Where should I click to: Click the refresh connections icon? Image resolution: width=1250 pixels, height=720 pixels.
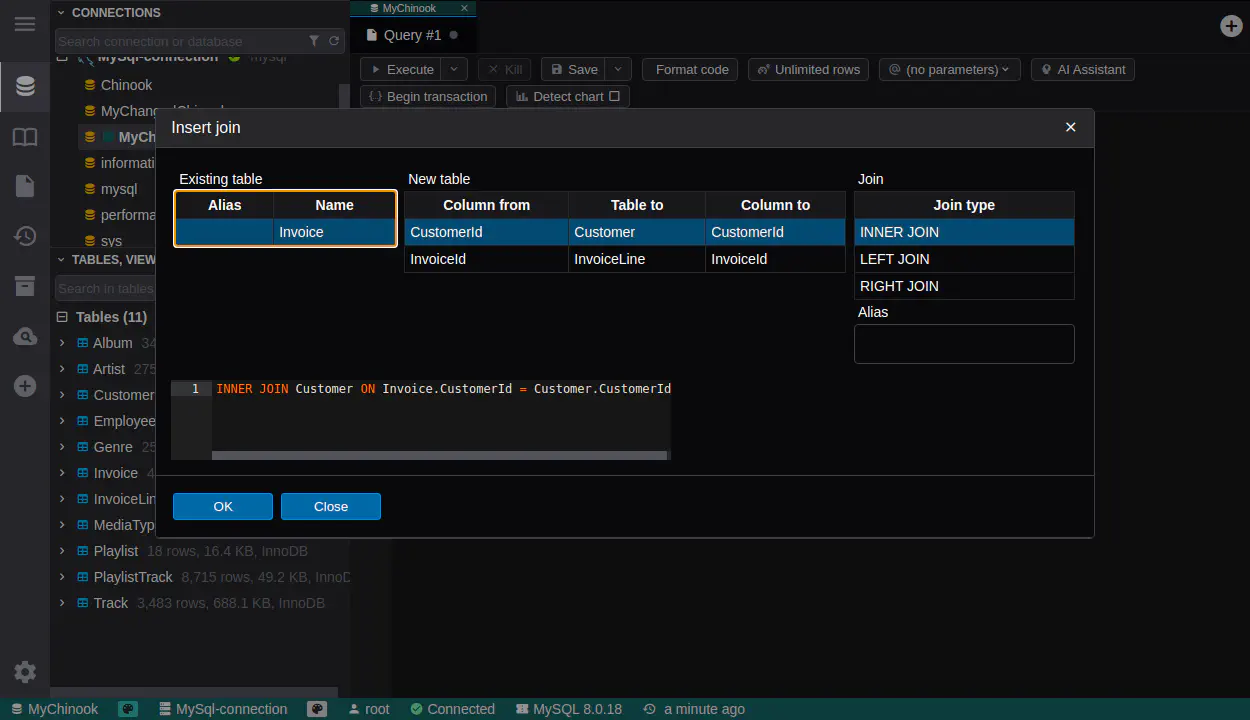point(334,41)
